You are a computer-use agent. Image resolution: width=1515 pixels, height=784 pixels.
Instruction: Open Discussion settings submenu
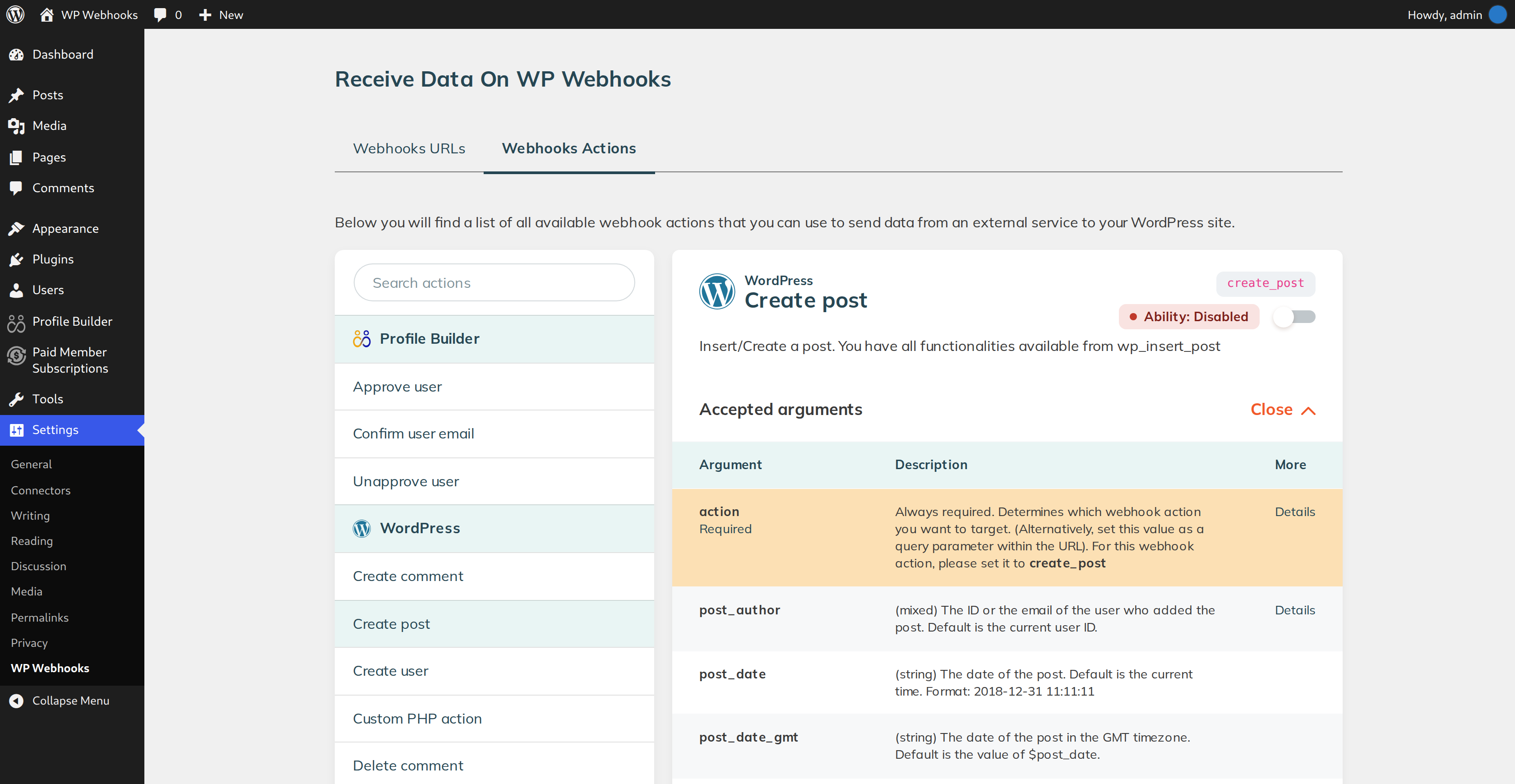[38, 567]
